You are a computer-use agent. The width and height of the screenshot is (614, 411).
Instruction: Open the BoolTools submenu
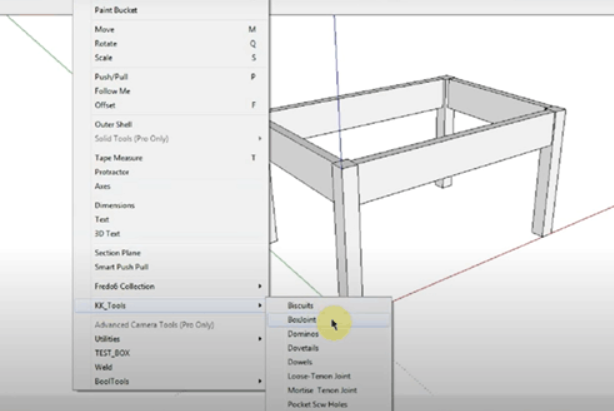click(x=110, y=381)
